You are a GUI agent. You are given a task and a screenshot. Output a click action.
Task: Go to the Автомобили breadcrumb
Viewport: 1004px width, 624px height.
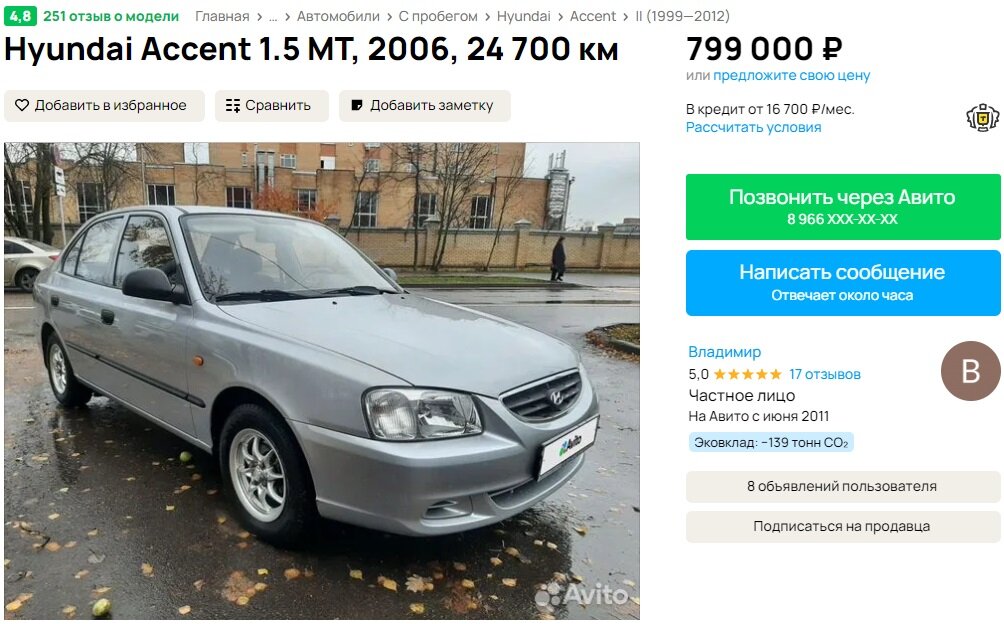tap(338, 17)
